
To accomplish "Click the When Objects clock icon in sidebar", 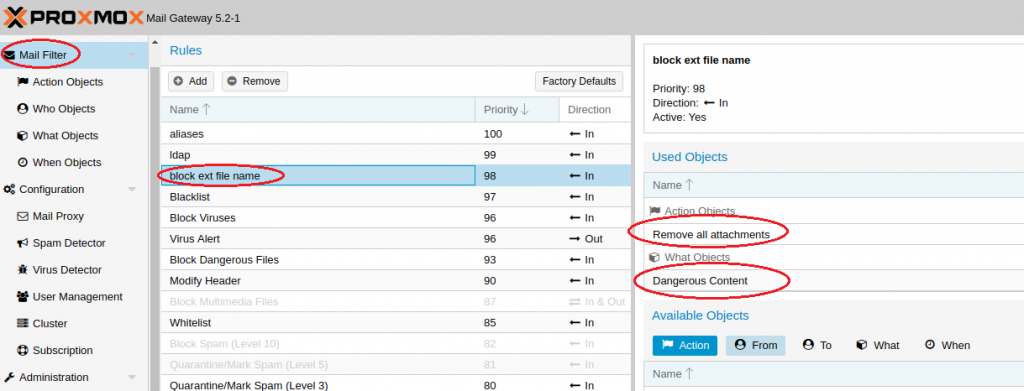I will pyautogui.click(x=22, y=163).
